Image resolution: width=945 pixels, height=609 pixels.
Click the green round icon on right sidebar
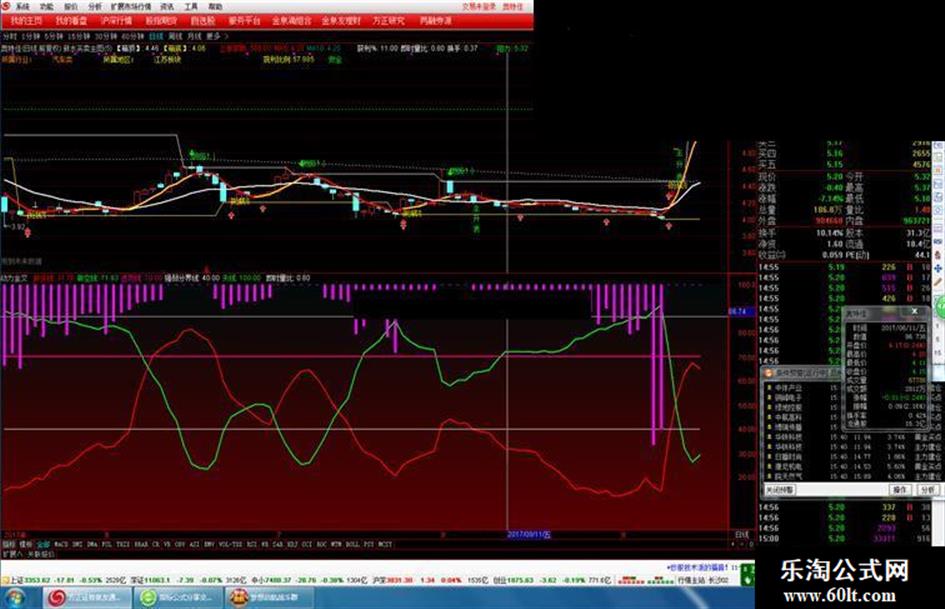coord(940,309)
